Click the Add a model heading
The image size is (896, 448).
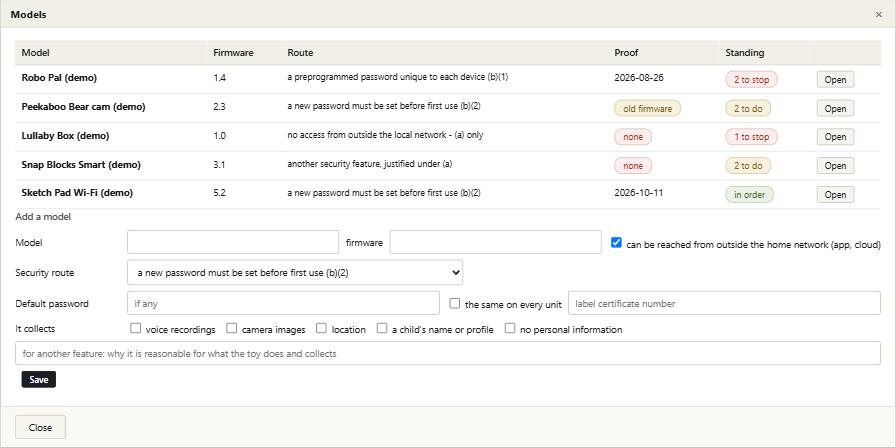(43, 217)
